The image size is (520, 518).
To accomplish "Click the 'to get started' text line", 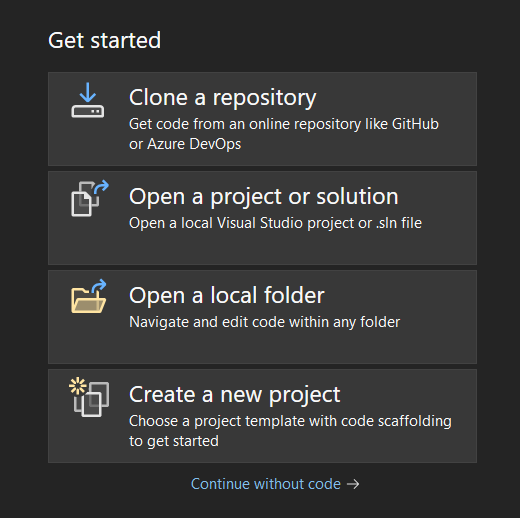I will tap(174, 441).
